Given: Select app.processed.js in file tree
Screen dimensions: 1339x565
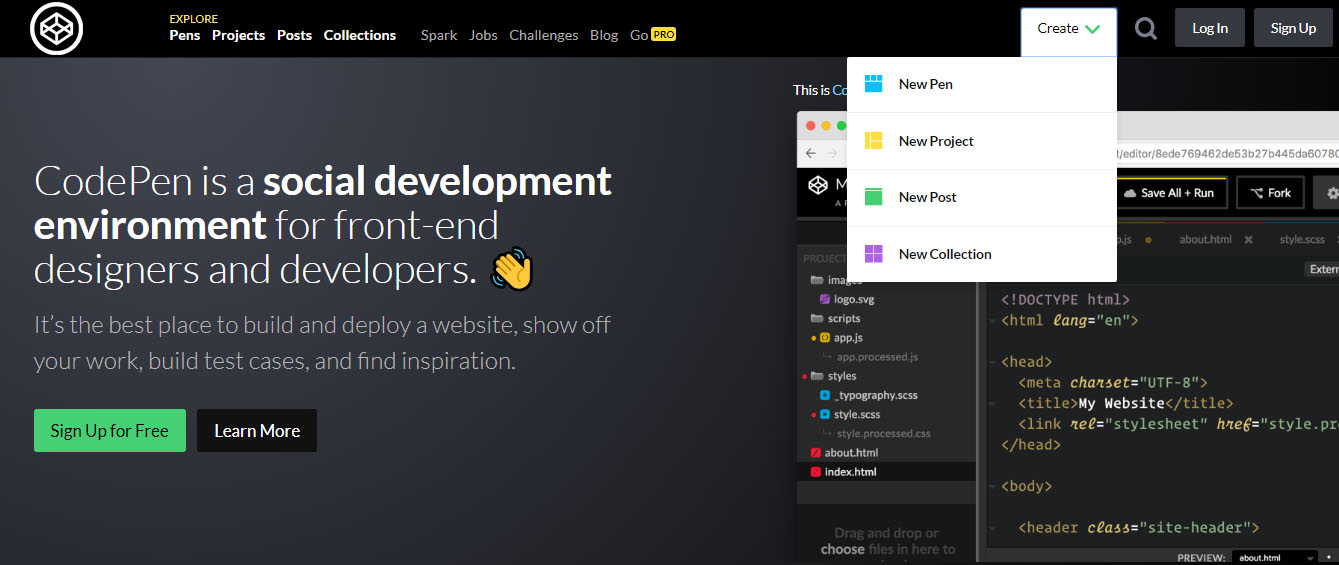Looking at the screenshot, I should click(x=878, y=357).
